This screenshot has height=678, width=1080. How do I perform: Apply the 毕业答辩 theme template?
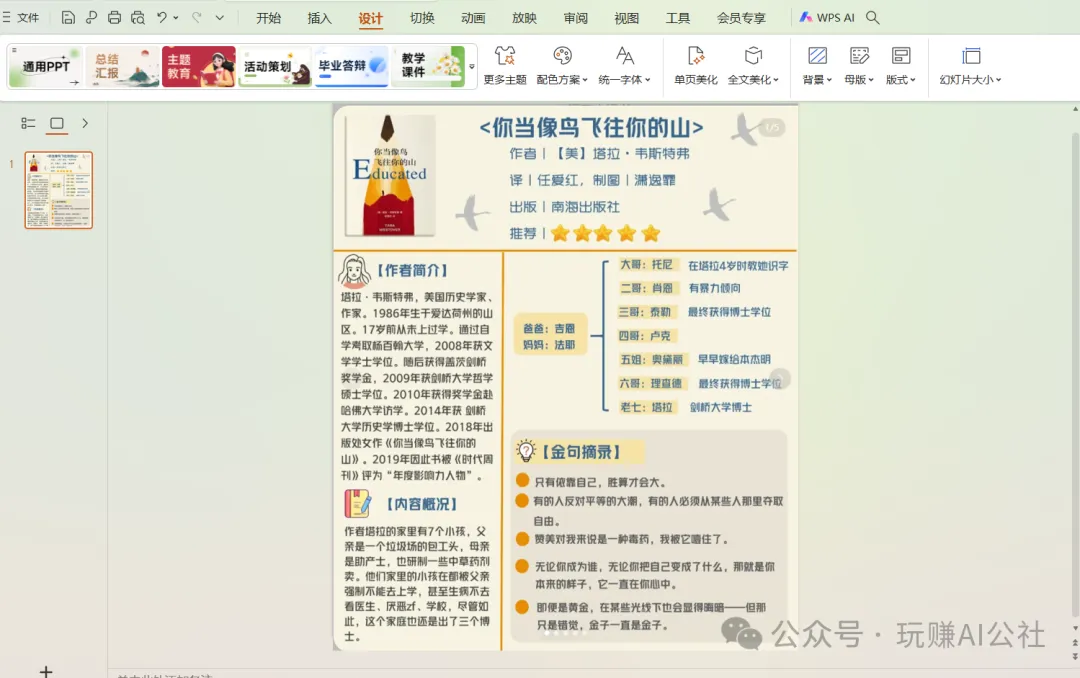[351, 66]
